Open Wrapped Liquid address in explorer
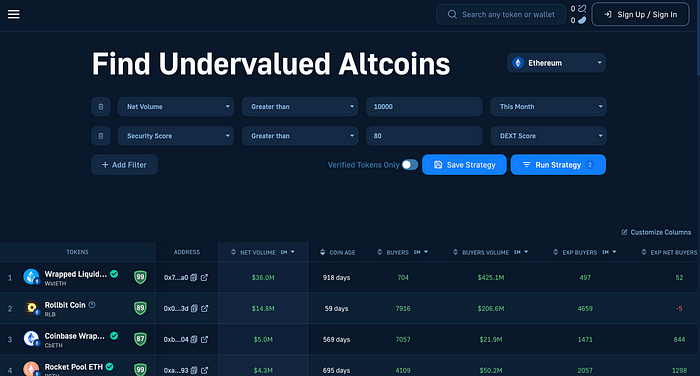Screen dimensions: 700x376 point(204,277)
